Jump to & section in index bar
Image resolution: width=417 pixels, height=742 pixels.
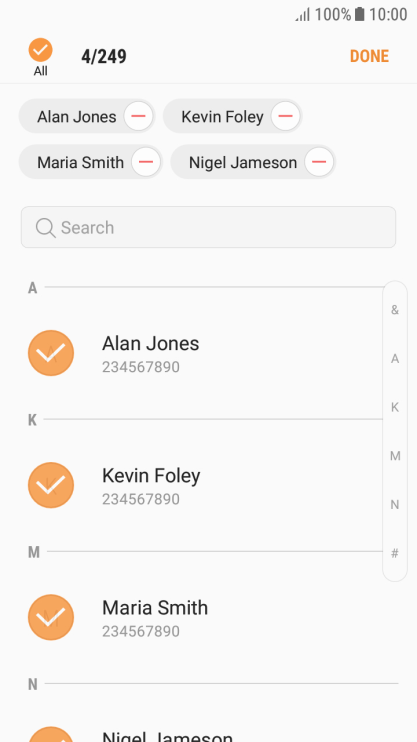coord(395,310)
